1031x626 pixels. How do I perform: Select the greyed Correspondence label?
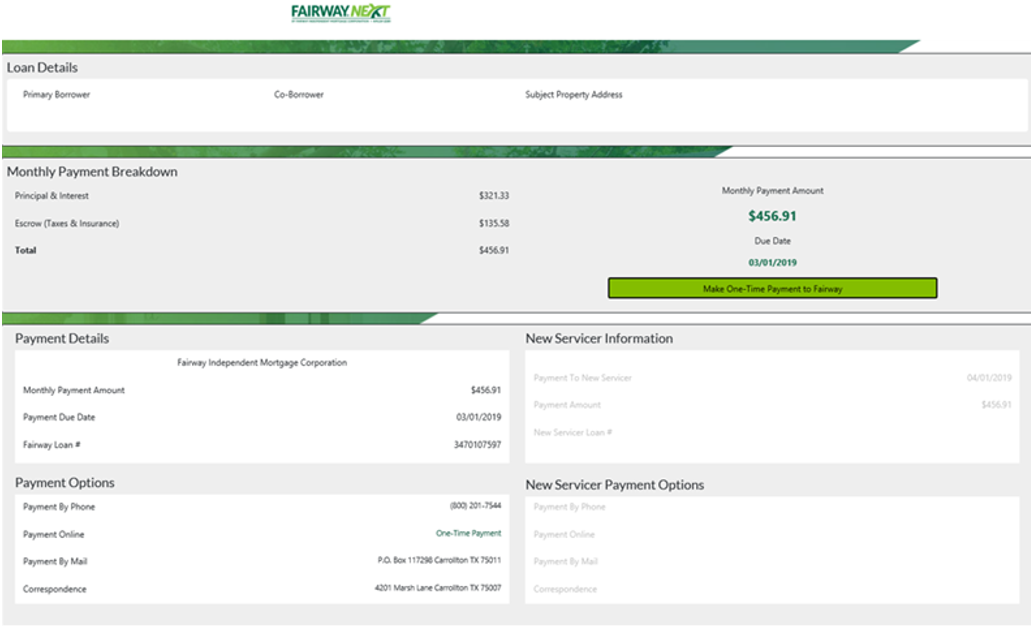565,589
